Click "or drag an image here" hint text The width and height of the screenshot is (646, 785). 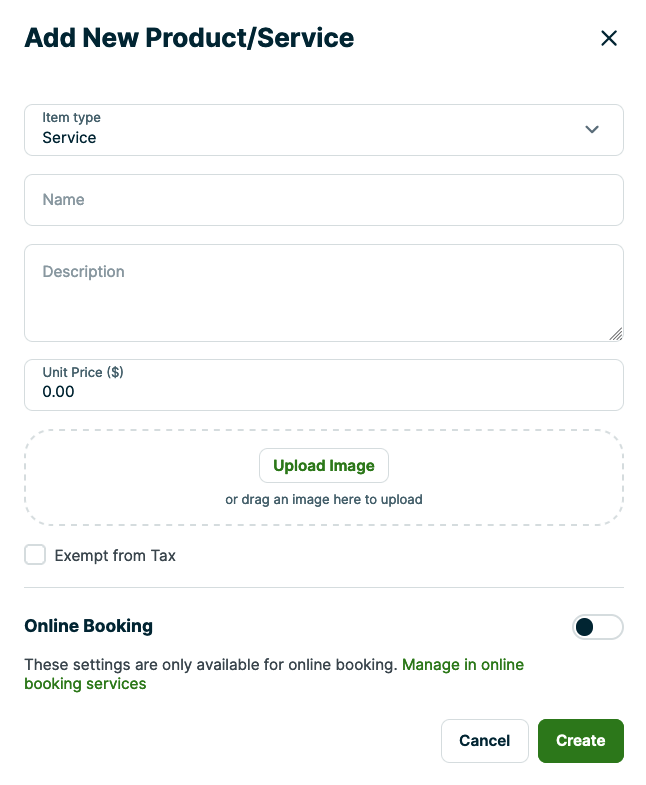(x=323, y=499)
